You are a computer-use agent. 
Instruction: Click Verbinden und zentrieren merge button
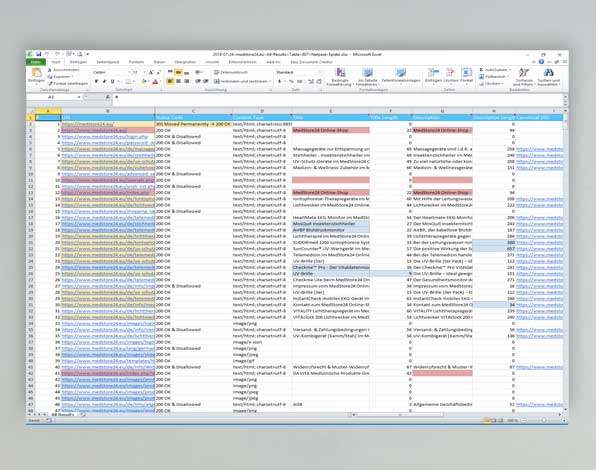(x=242, y=81)
